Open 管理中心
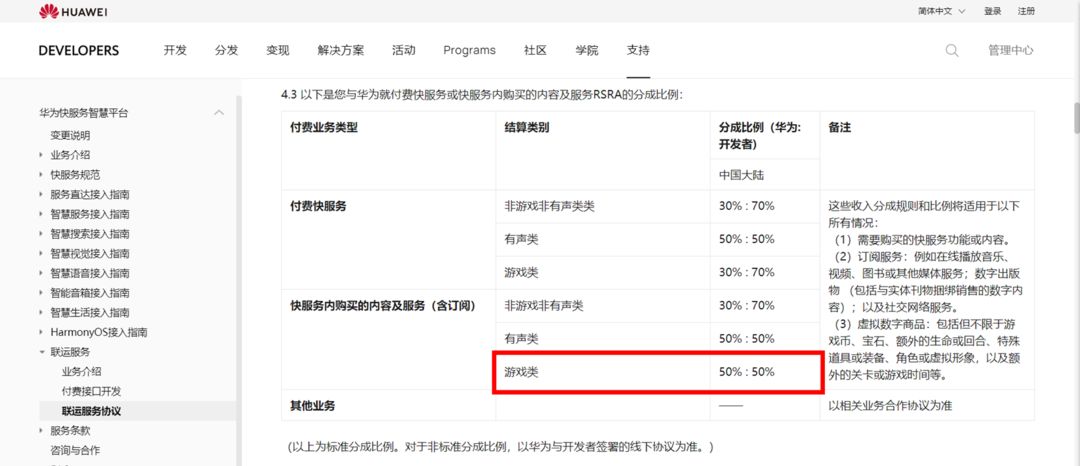The height and width of the screenshot is (466, 1080). [1010, 50]
